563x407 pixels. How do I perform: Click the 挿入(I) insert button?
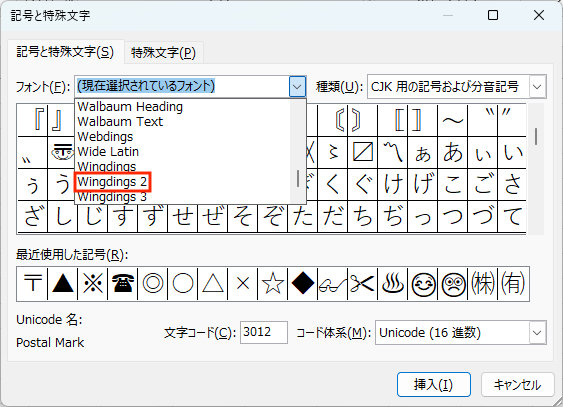tap(433, 385)
